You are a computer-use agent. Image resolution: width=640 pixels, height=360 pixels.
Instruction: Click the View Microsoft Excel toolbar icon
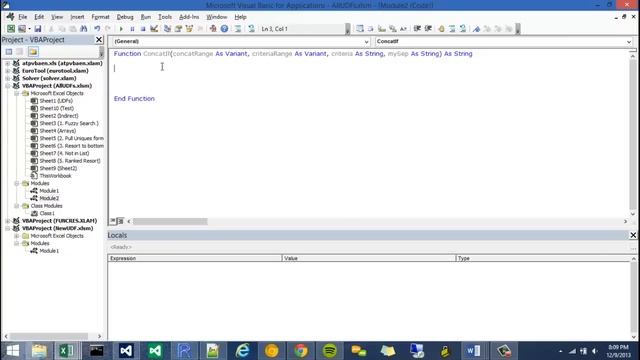pyautogui.click(x=11, y=29)
